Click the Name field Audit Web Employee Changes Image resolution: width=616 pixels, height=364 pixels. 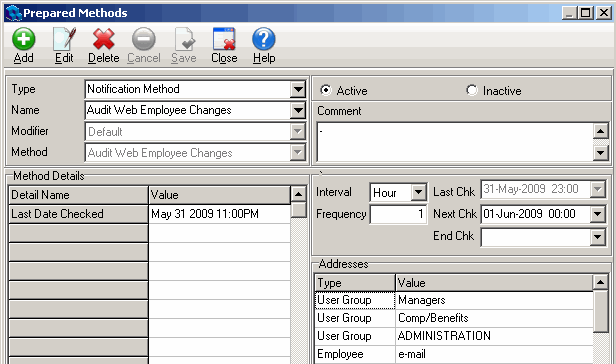(x=188, y=110)
